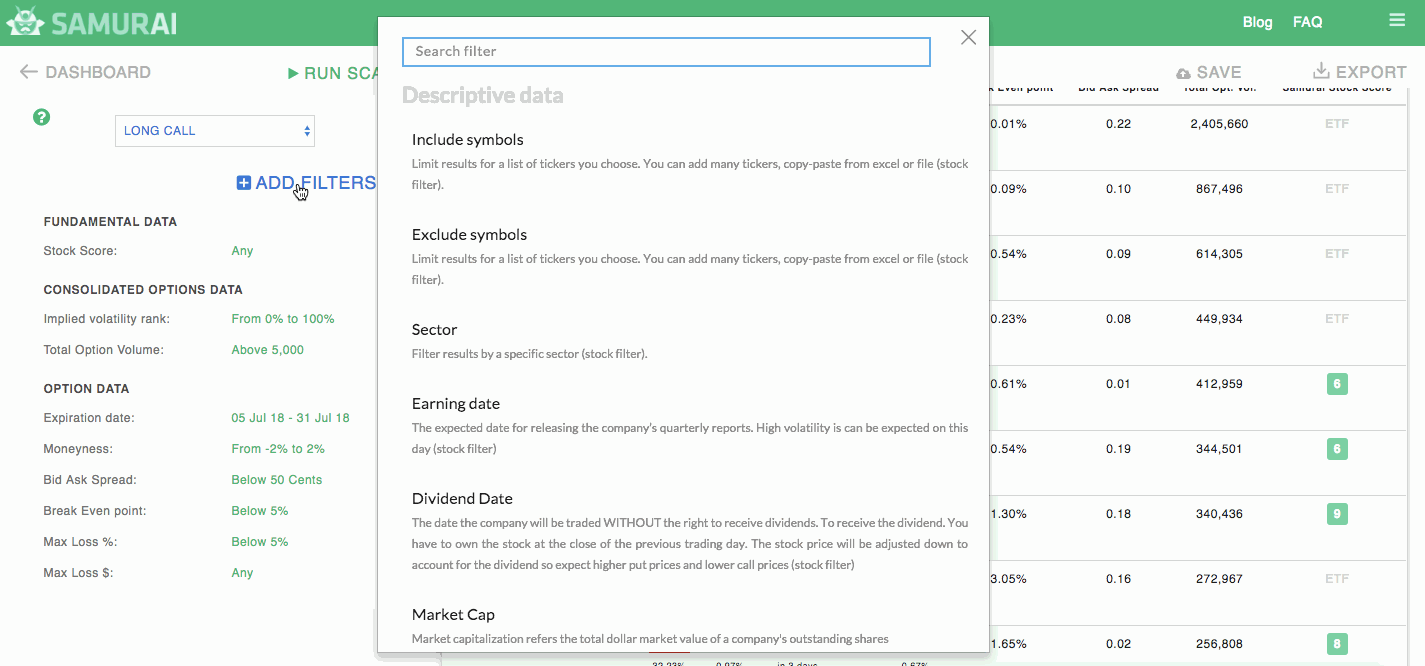The width and height of the screenshot is (1425, 666).
Task: Click the green help question mark icon
Action: [x=41, y=117]
